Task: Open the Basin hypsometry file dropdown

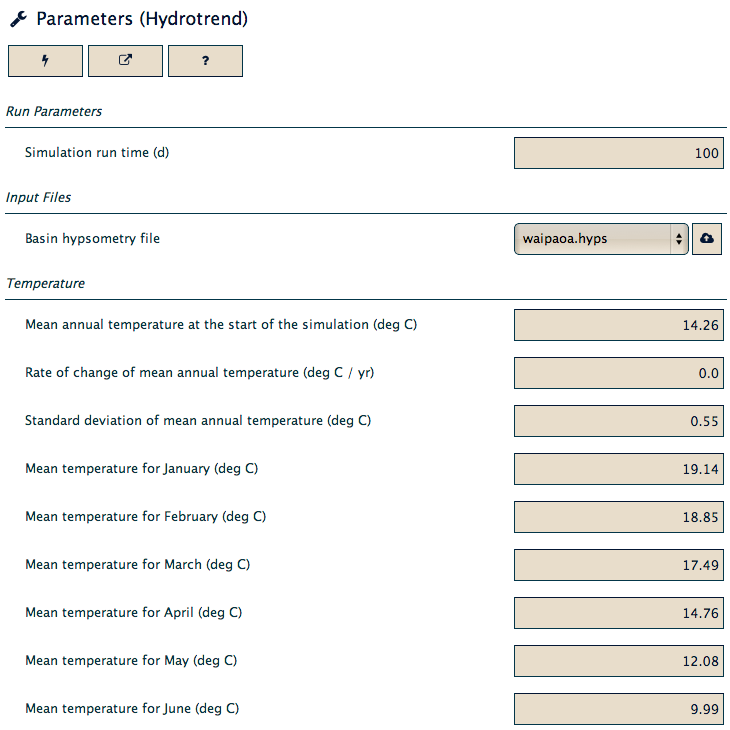Action: [601, 239]
